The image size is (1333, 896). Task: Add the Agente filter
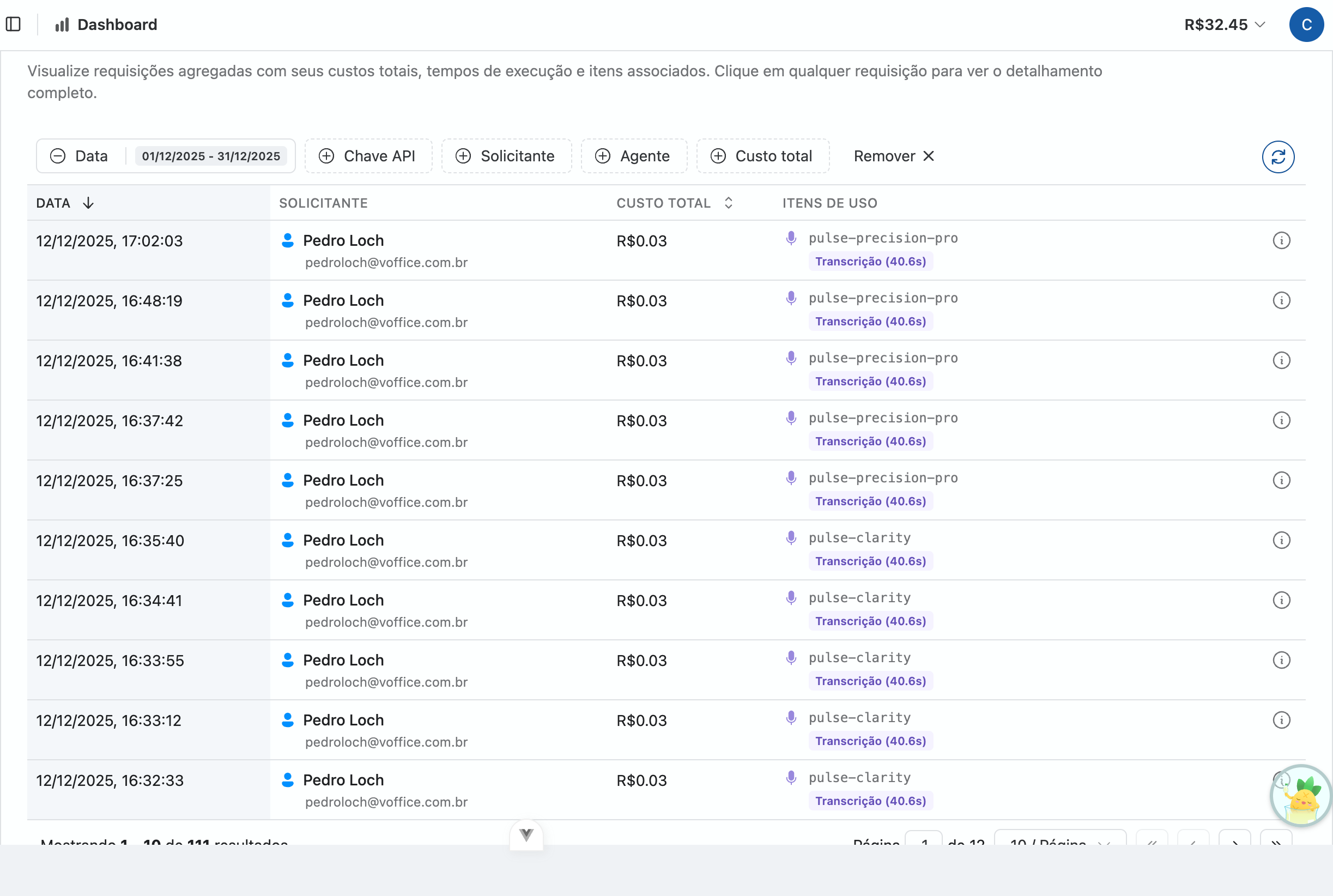point(634,156)
